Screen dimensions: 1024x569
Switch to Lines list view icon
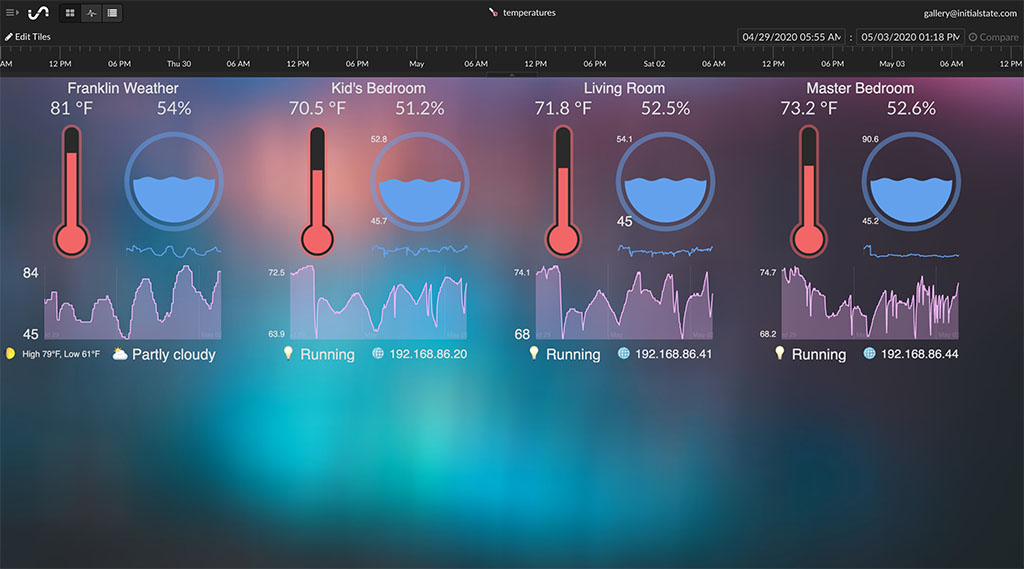point(112,13)
